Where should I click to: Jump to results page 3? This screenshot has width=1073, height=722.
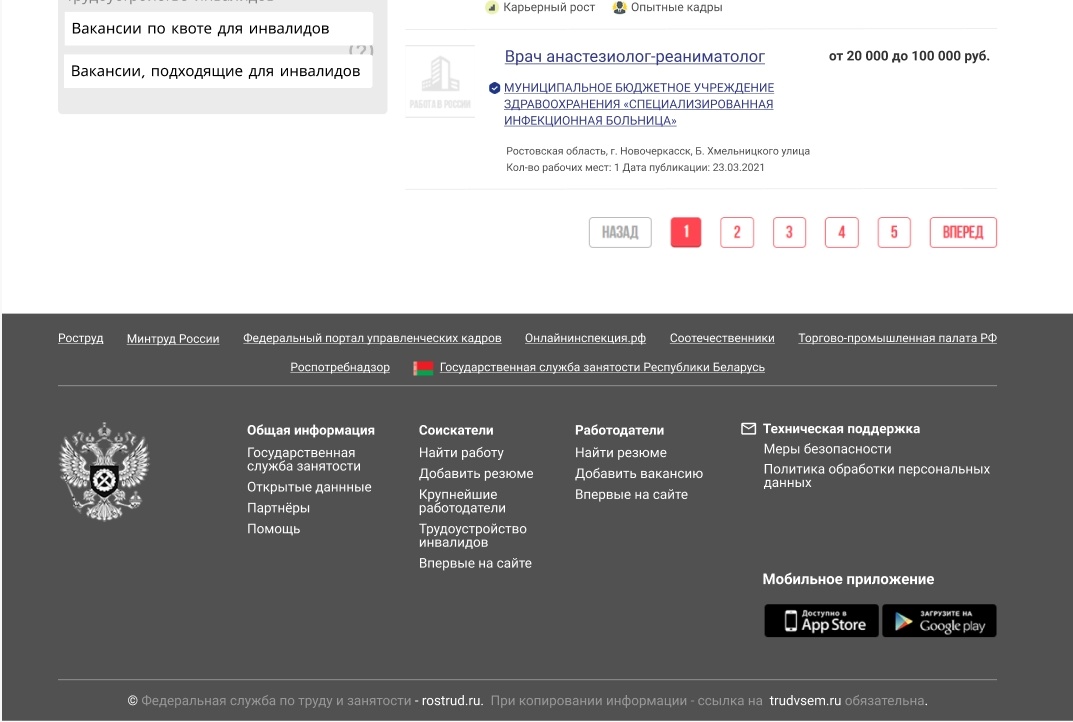coord(789,232)
